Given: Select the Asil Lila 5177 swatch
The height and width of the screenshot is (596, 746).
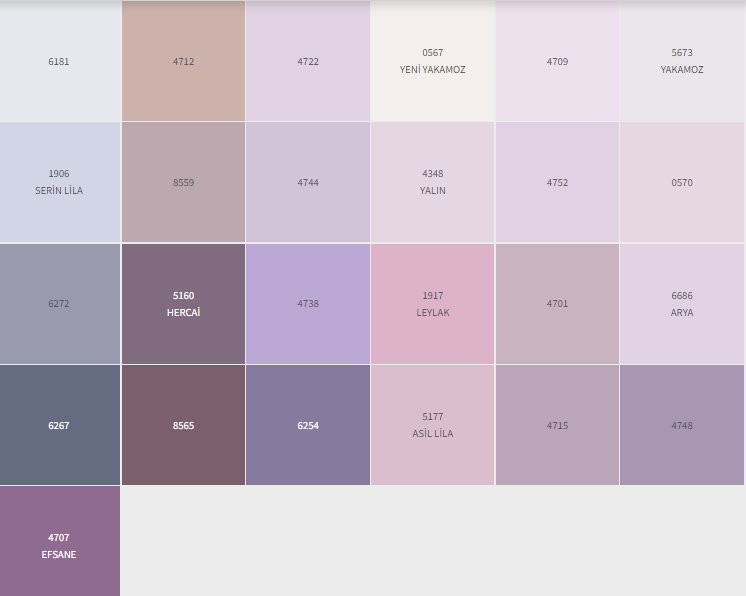Looking at the screenshot, I should pos(432,425).
